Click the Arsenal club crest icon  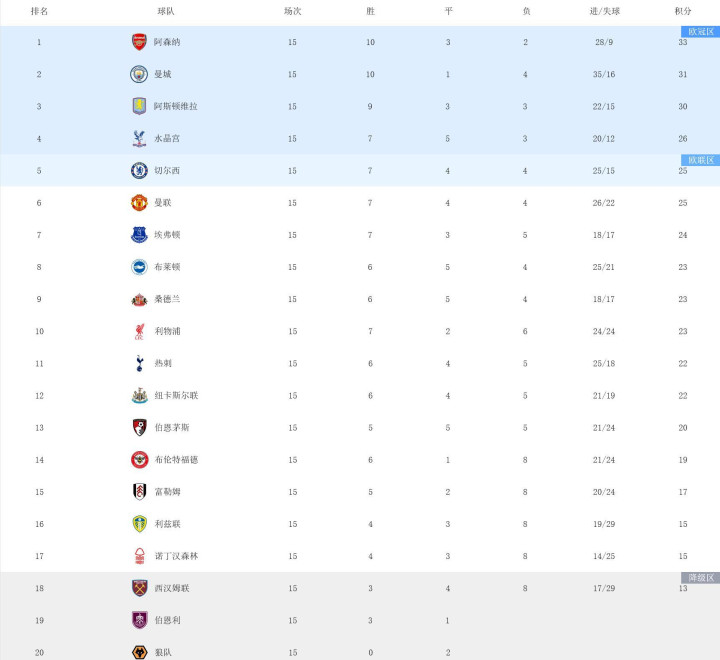(139, 42)
